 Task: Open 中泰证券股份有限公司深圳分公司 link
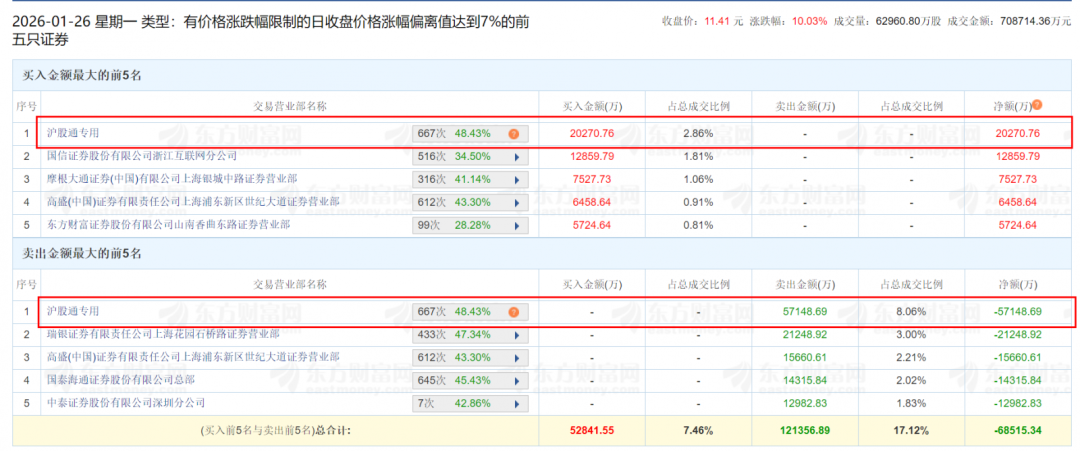[x=125, y=402]
